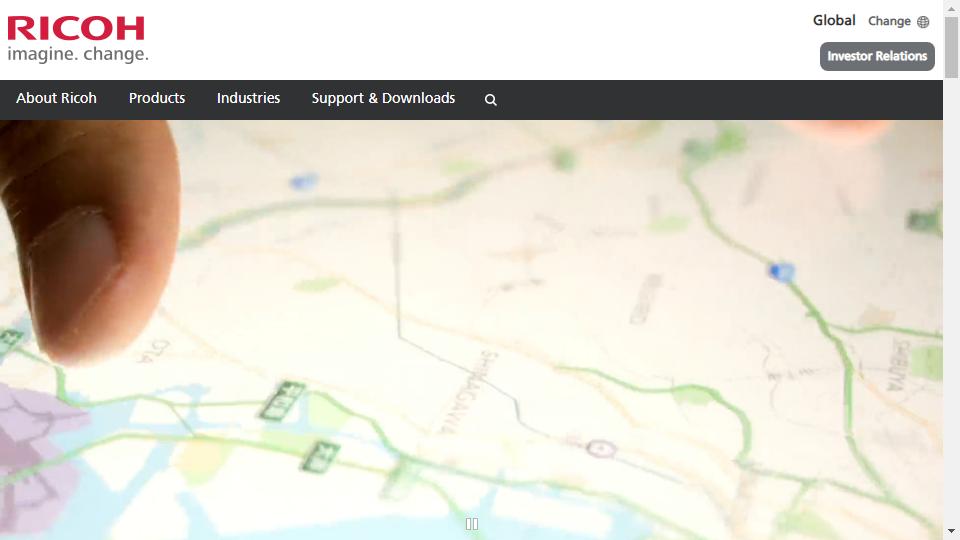Click the globe icon beside Change

923,22
